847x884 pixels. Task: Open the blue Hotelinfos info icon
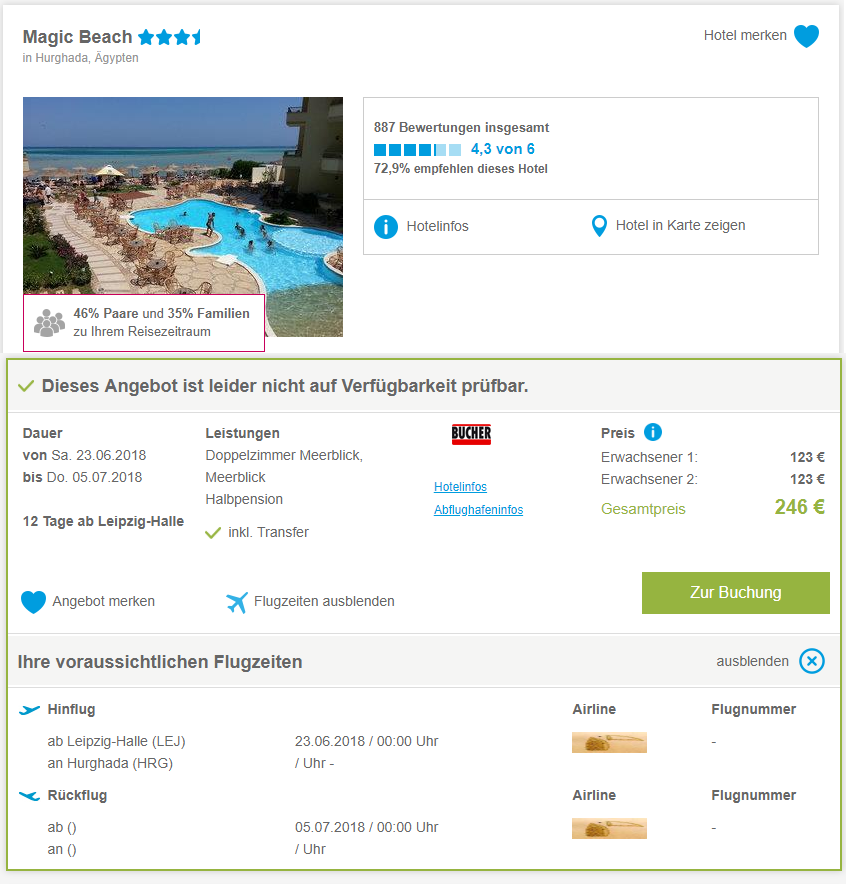tap(386, 227)
